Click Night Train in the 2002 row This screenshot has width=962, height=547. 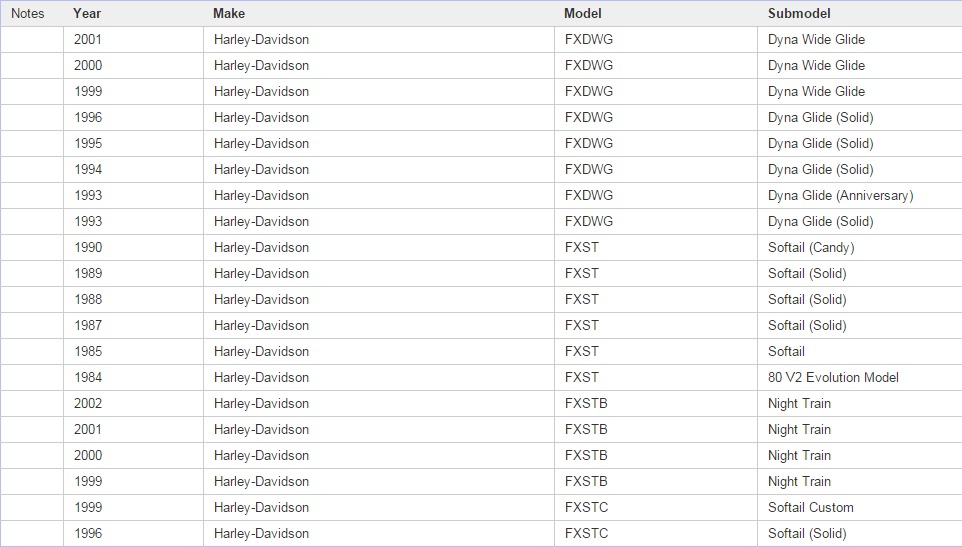pos(799,403)
